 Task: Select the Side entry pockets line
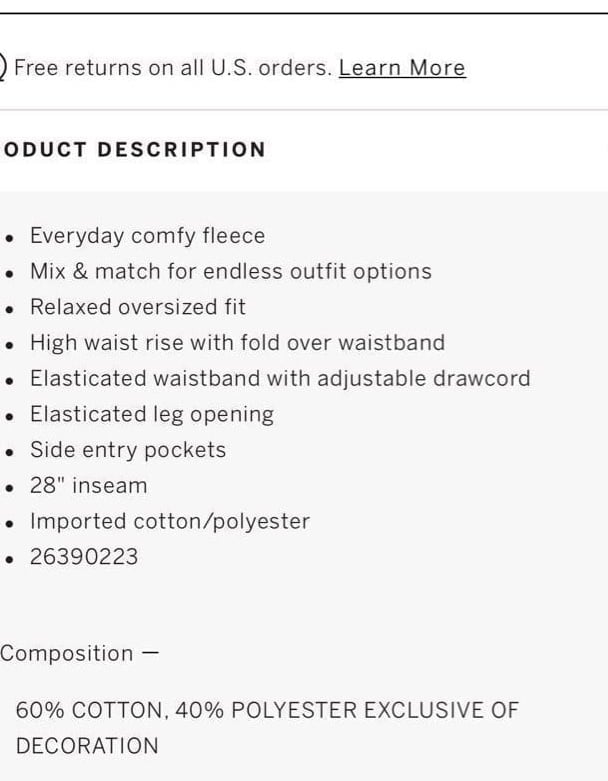[128, 450]
